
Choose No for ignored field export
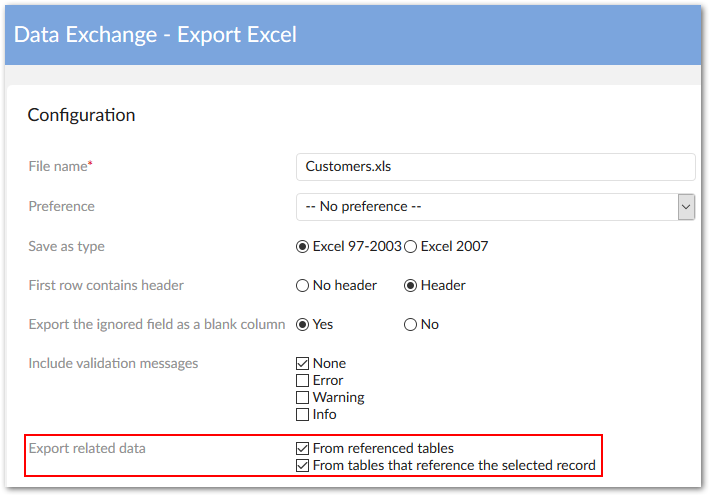410,324
